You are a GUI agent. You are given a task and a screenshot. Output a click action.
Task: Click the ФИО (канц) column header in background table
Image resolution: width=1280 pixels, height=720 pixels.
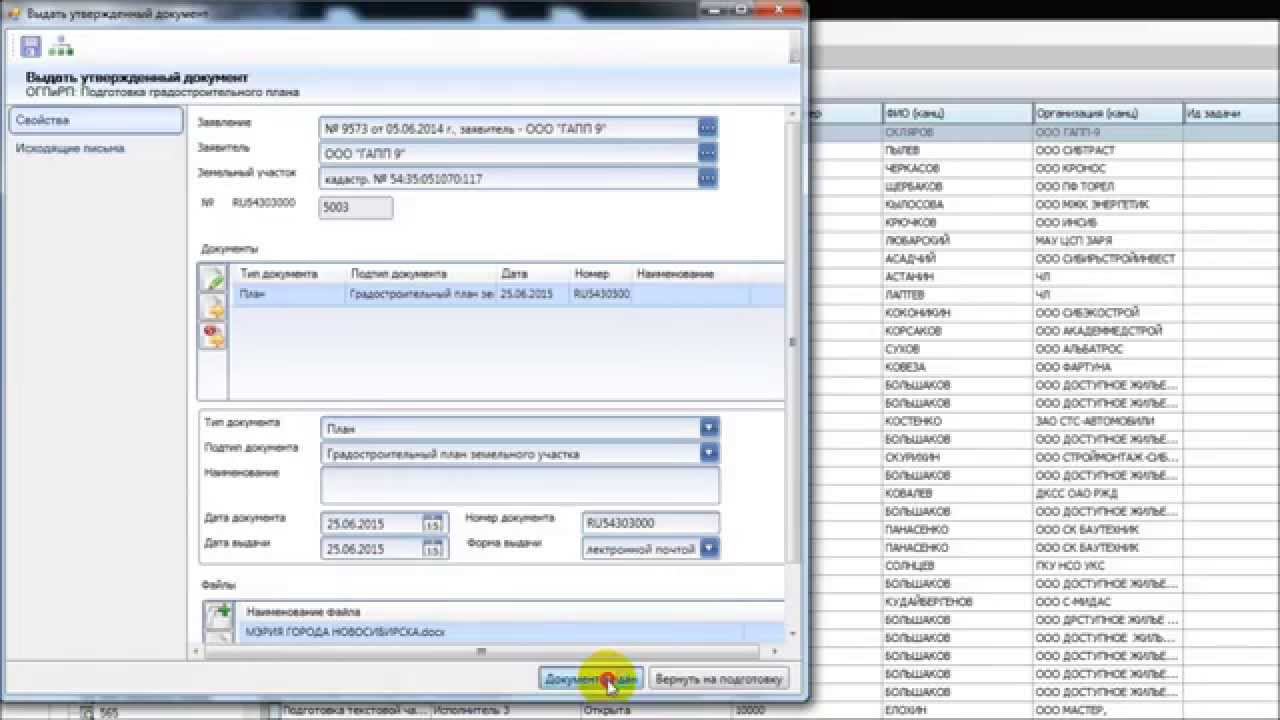(957, 113)
